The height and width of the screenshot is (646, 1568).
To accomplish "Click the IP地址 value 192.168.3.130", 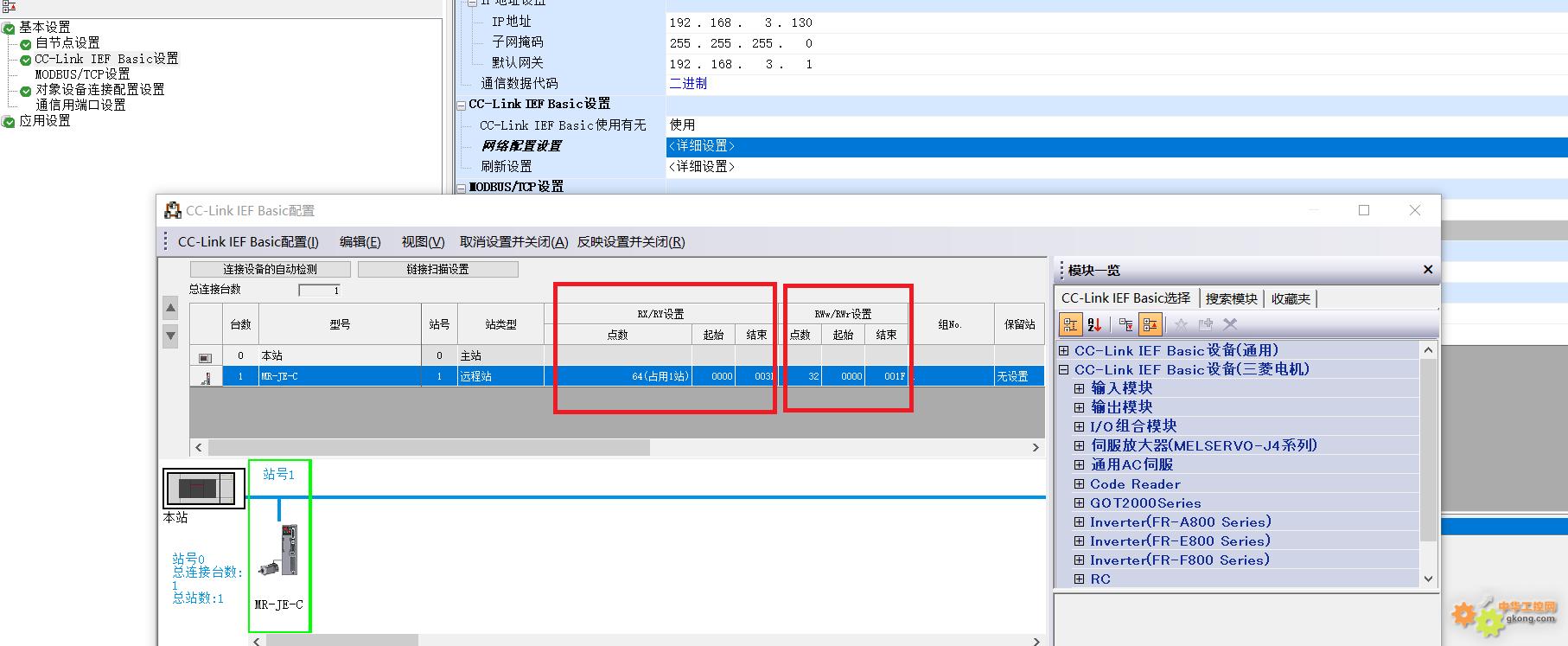I will click(x=741, y=22).
